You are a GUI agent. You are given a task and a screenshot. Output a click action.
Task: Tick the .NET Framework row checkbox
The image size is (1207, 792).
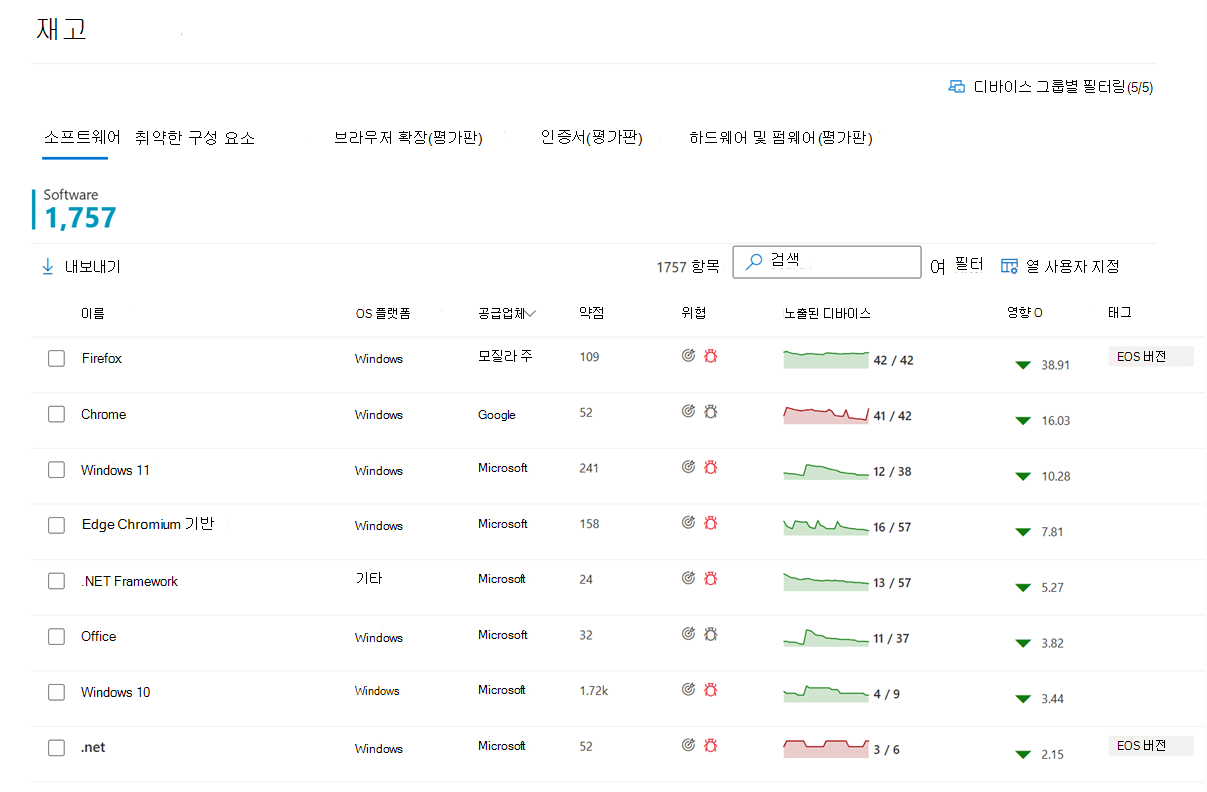point(57,581)
